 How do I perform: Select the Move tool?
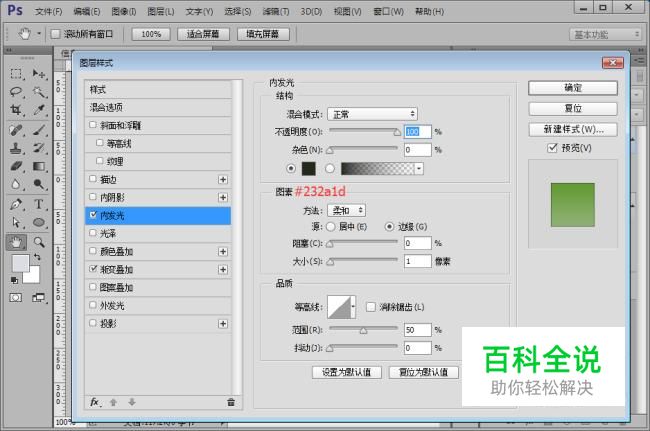coord(39,74)
